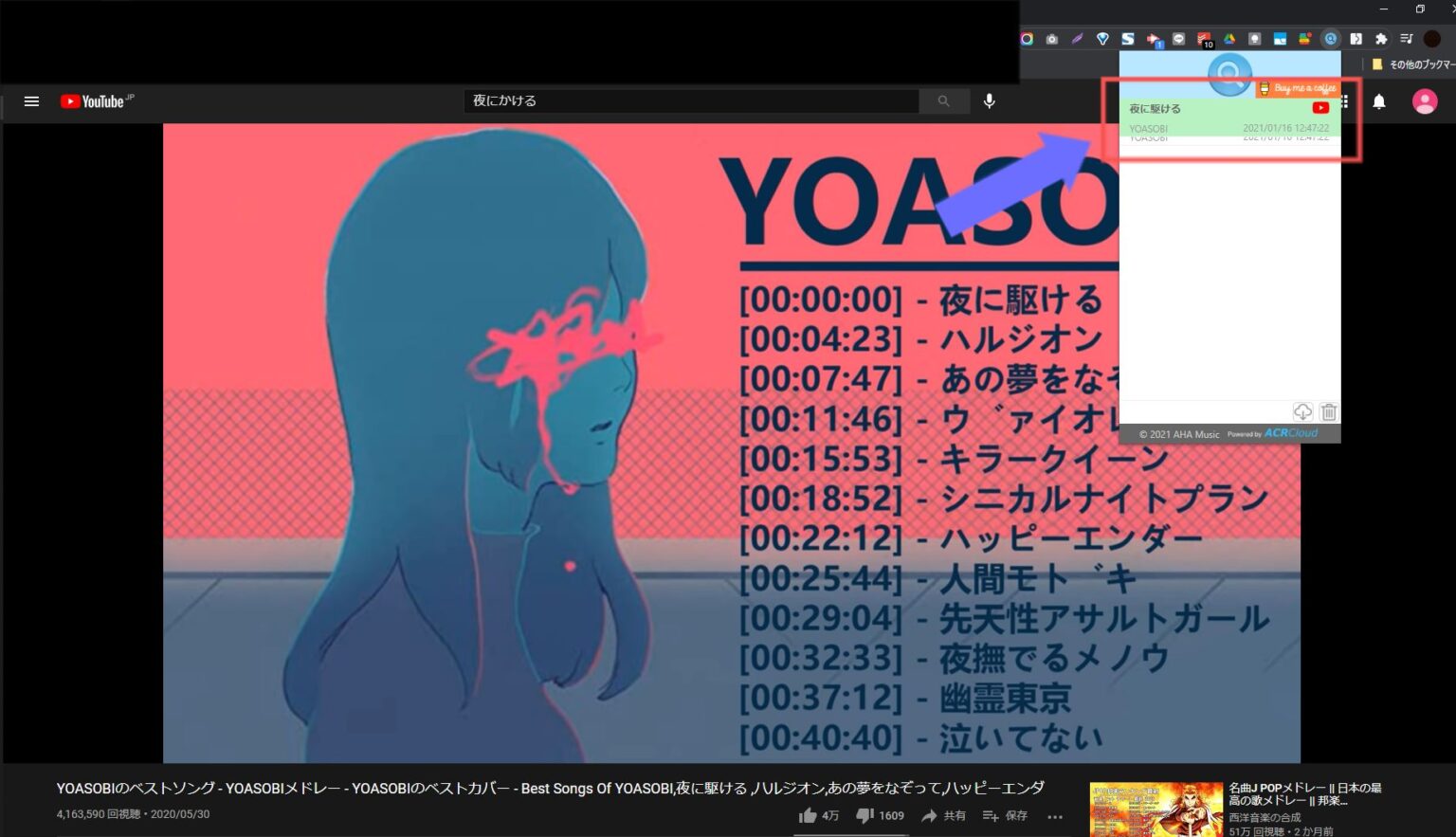This screenshot has width=1456, height=837.
Task: Click the cloud export icon in the AHA Music popup
Action: click(1303, 412)
